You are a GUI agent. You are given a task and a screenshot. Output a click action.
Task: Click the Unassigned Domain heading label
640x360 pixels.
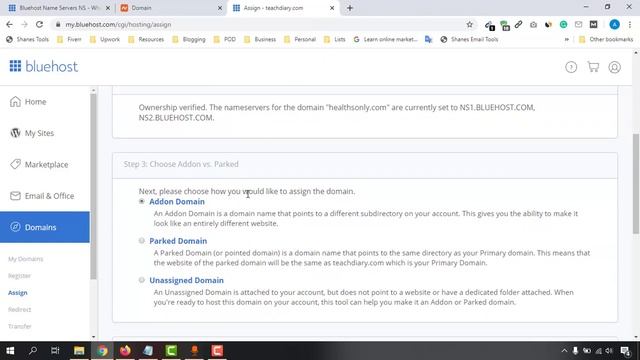(x=187, y=280)
